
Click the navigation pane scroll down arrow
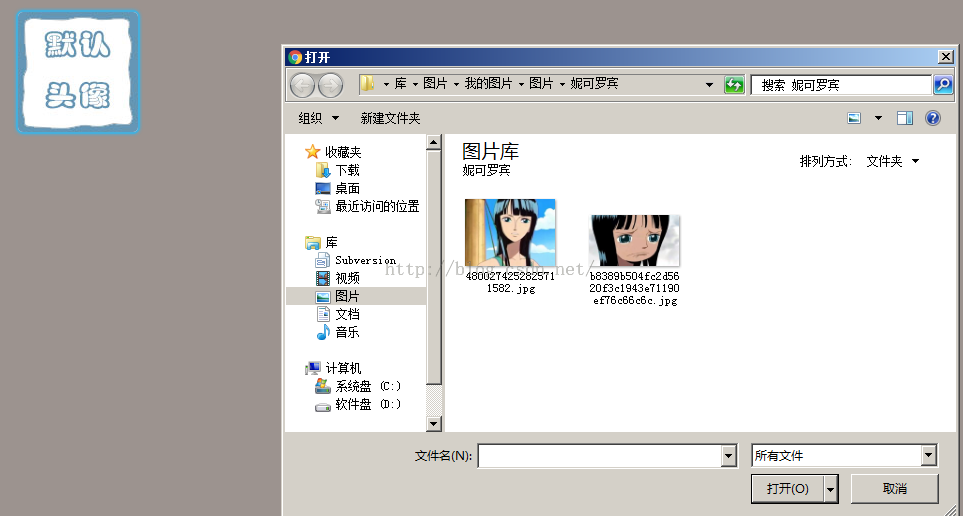(x=434, y=423)
